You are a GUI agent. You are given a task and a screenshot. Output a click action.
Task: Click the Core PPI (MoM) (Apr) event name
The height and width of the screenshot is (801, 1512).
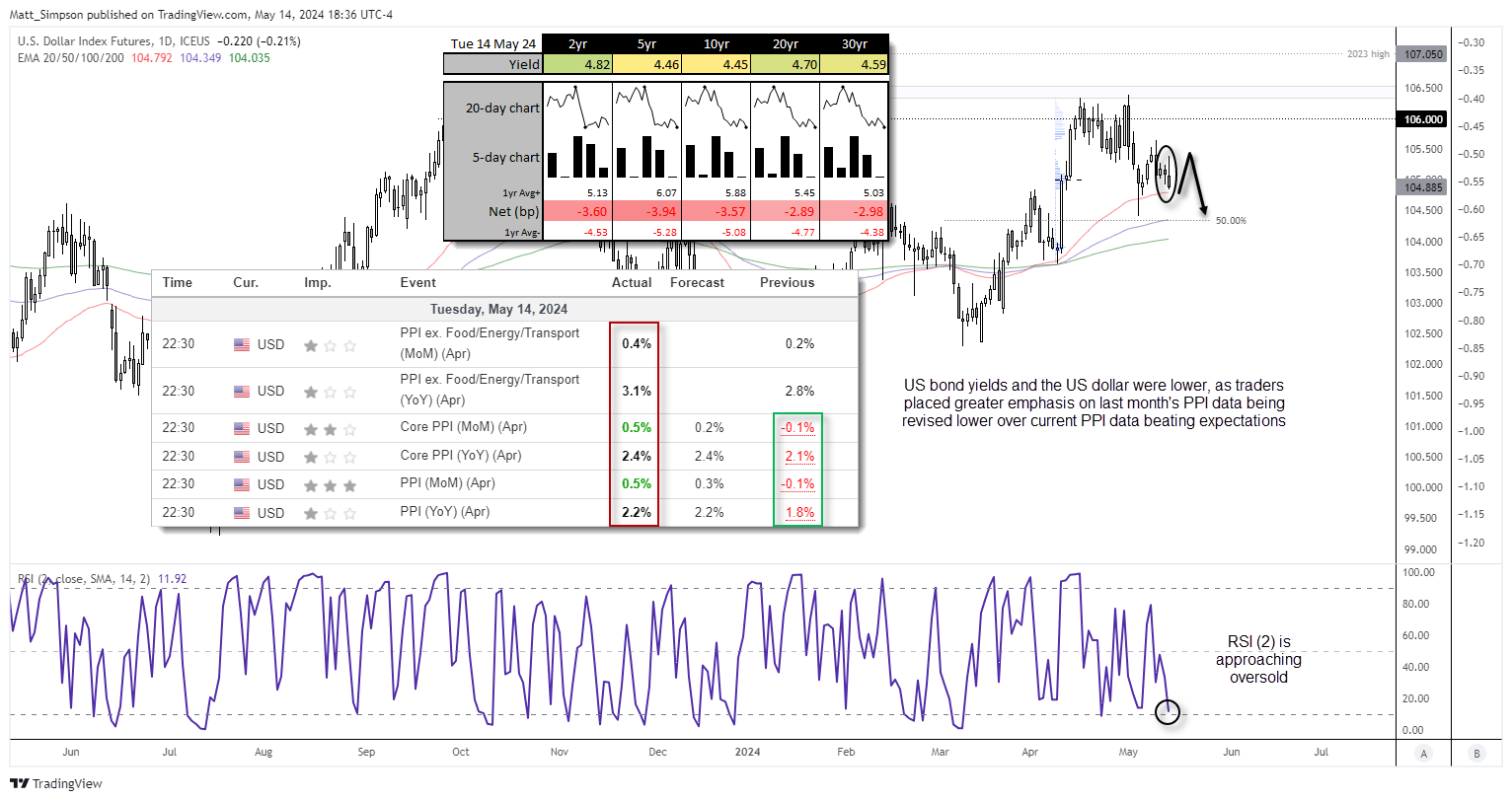pos(464,427)
